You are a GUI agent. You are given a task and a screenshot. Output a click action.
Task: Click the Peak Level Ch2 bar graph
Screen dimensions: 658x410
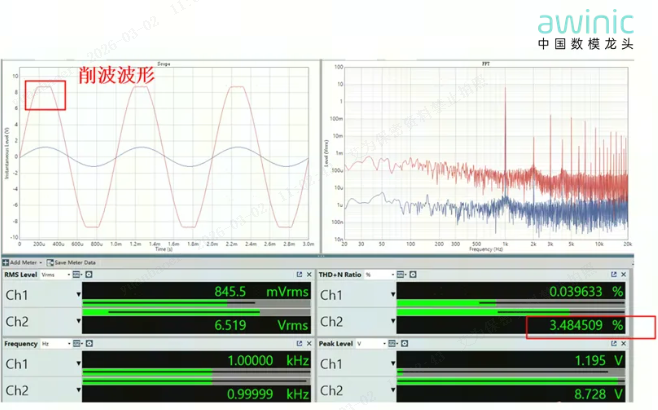tap(511, 381)
